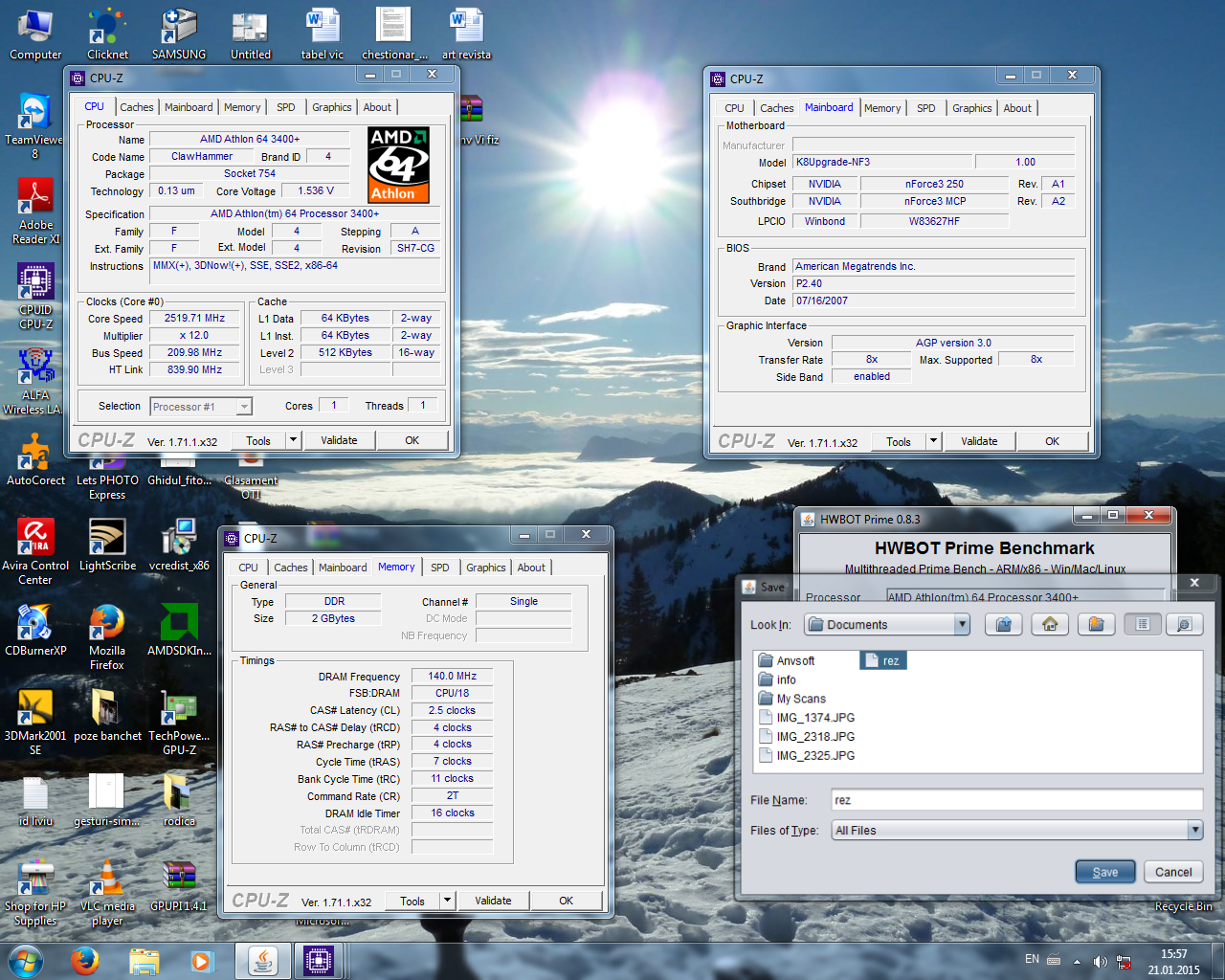Open the SAMSUNG desktop icon
Screen dimensions: 1225x980
click(179, 34)
